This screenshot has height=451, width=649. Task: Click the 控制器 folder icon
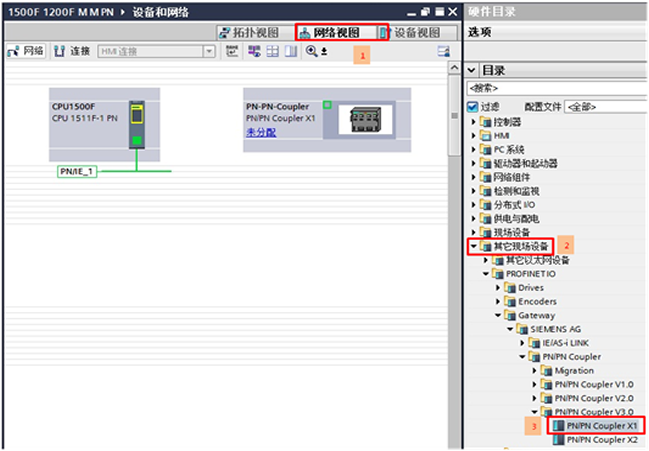tap(486, 122)
